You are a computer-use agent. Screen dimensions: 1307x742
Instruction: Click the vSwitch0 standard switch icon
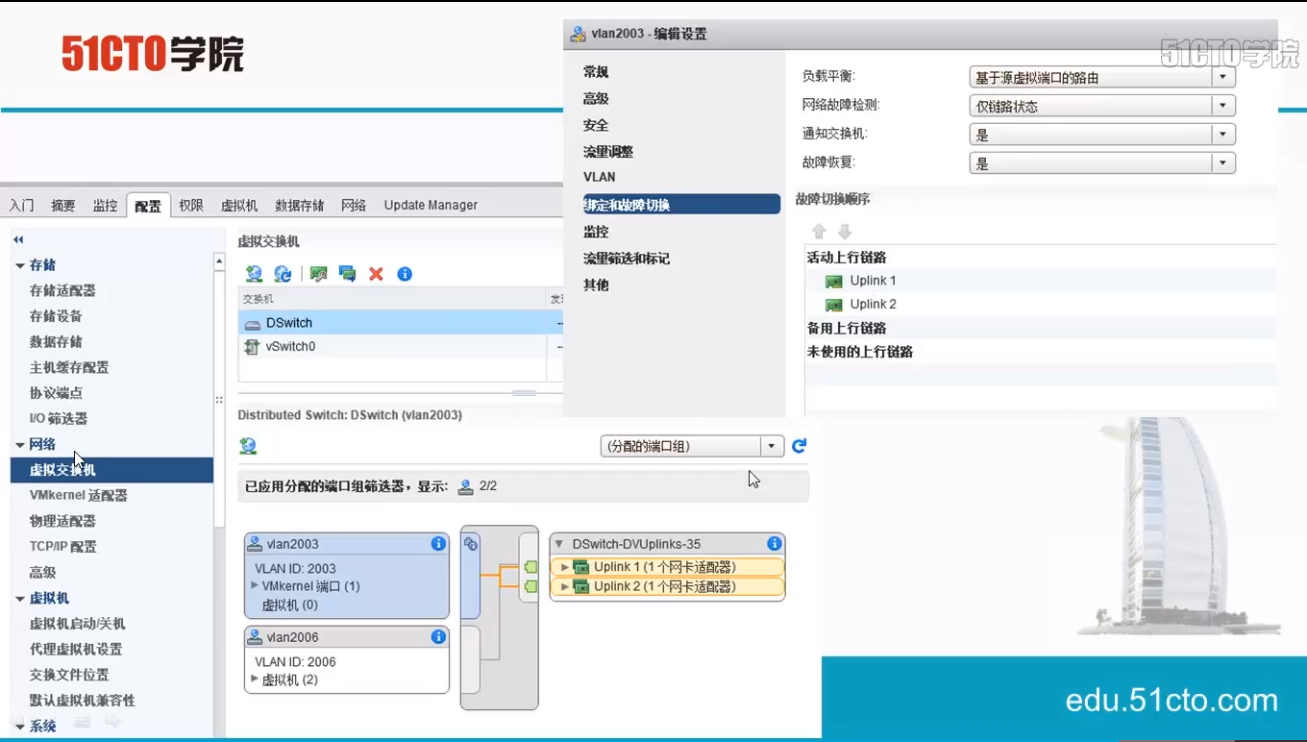click(253, 347)
